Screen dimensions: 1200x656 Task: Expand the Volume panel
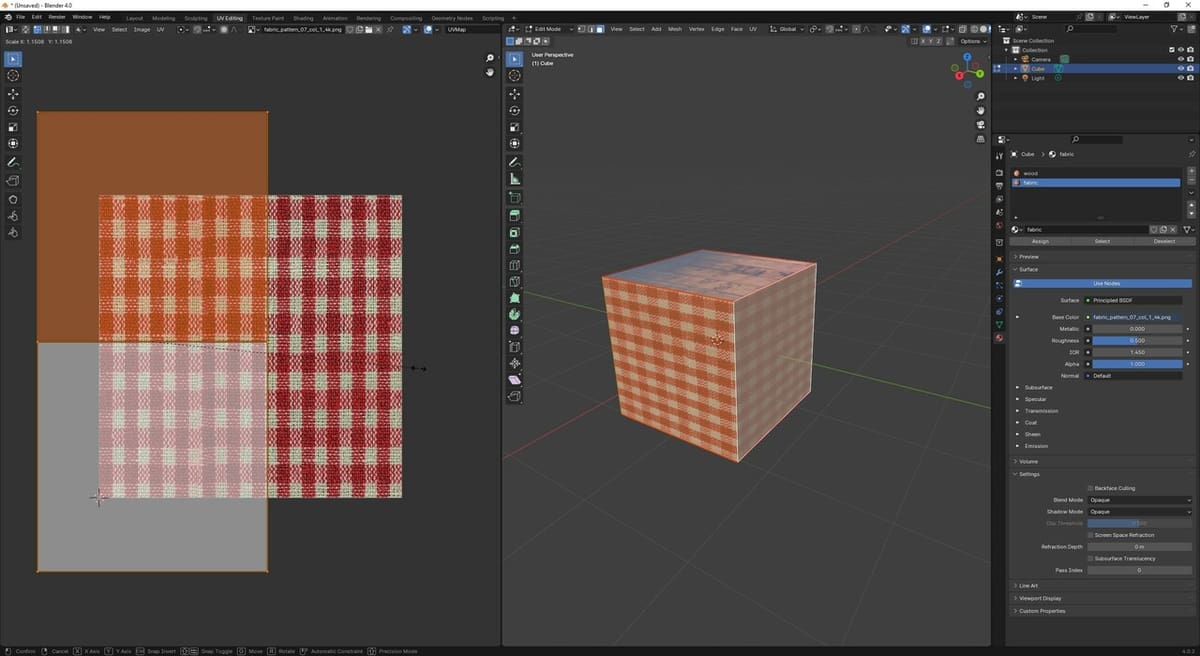coord(1028,461)
